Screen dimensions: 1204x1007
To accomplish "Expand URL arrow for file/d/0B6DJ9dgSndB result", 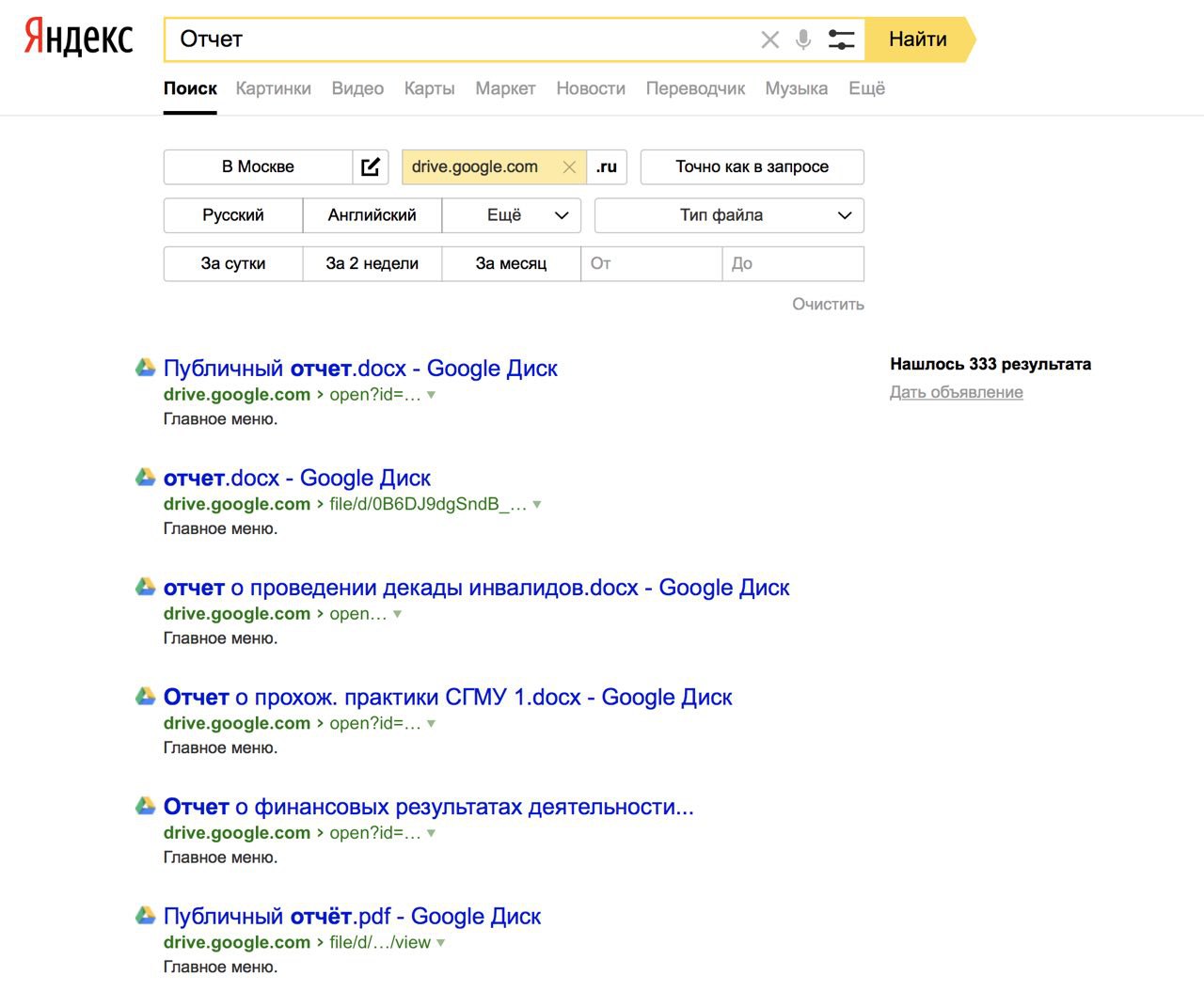I will tap(537, 505).
